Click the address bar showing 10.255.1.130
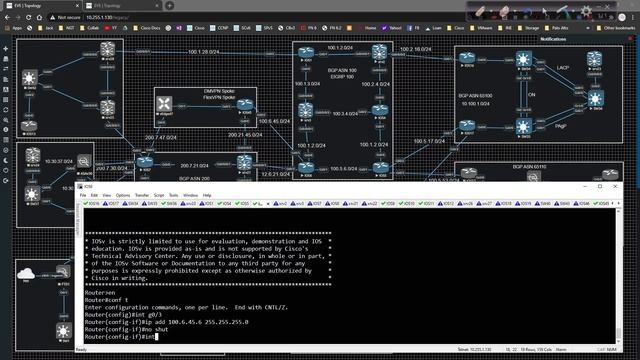 coord(108,18)
